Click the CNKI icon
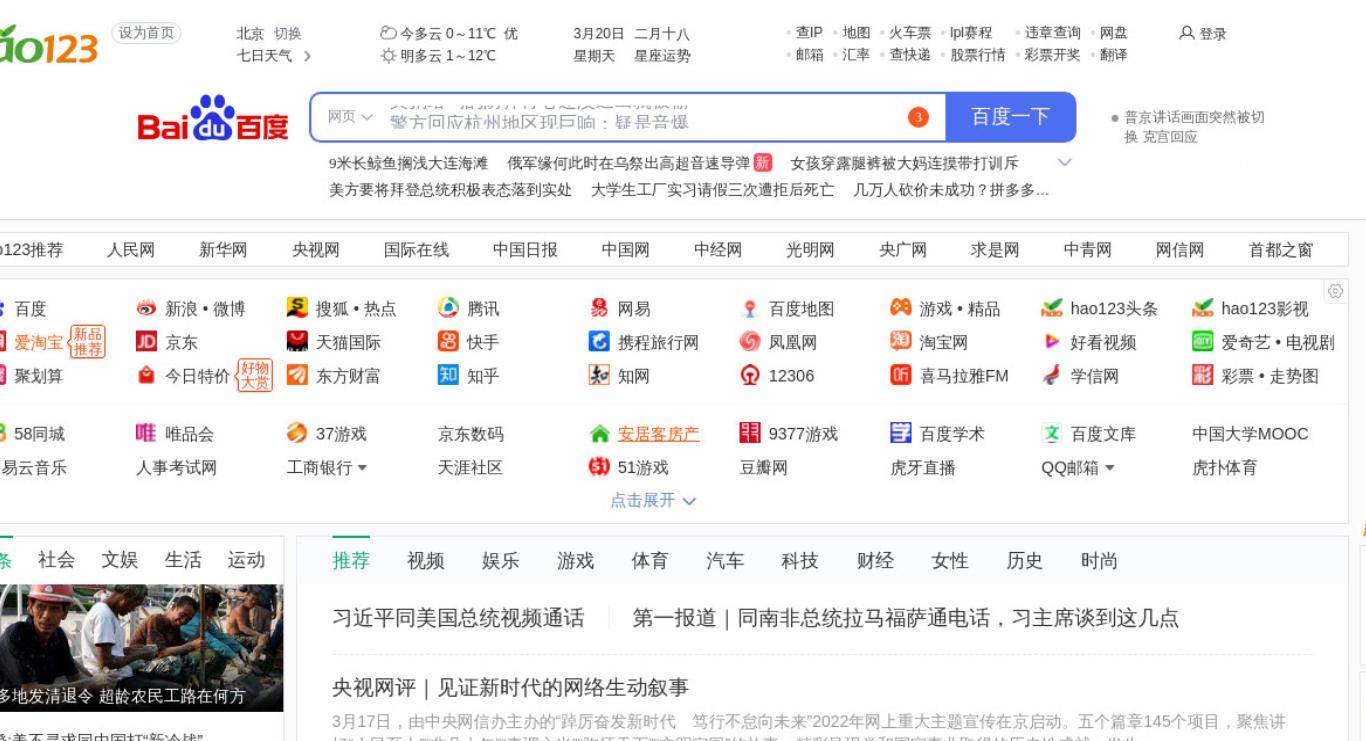 click(599, 375)
